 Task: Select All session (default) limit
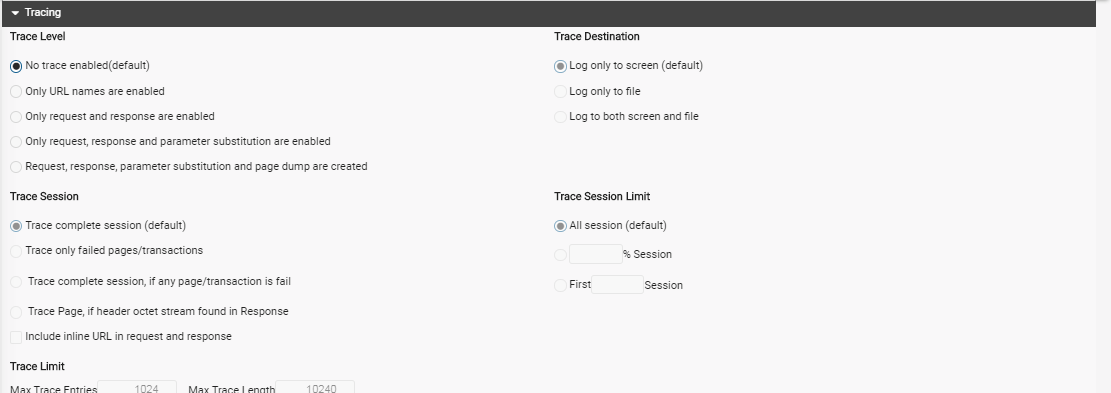(x=560, y=226)
